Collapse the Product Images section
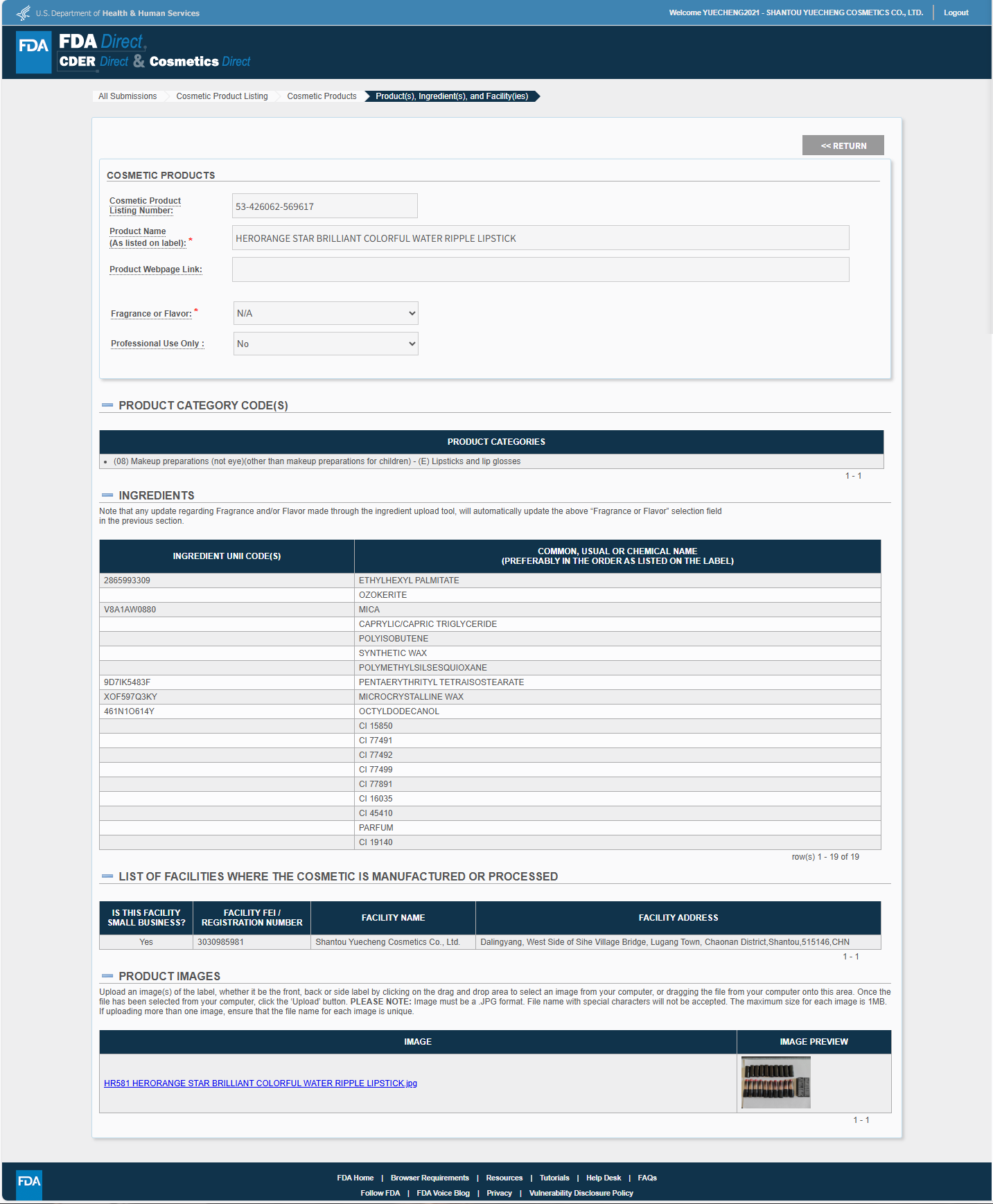The image size is (993, 1204). pyautogui.click(x=107, y=976)
